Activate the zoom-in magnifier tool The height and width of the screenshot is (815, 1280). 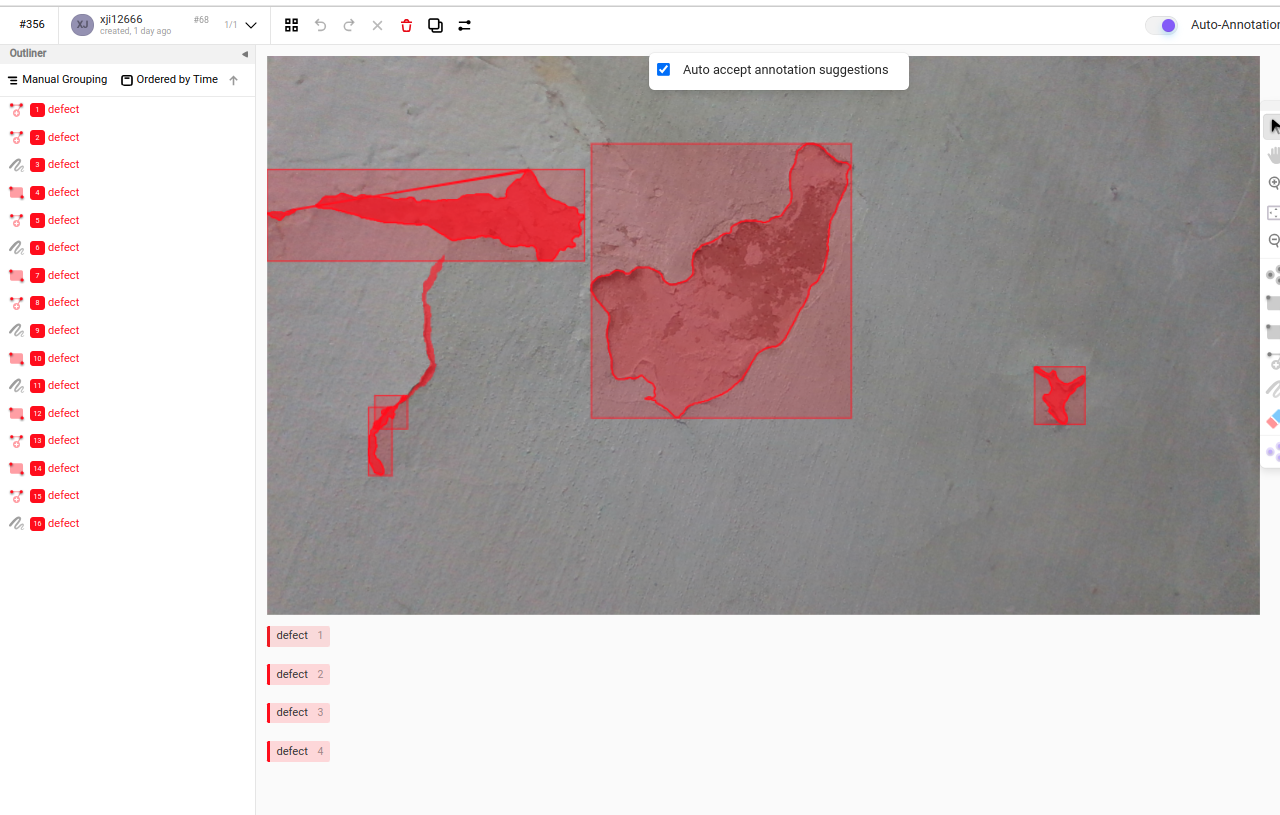pyautogui.click(x=1274, y=183)
